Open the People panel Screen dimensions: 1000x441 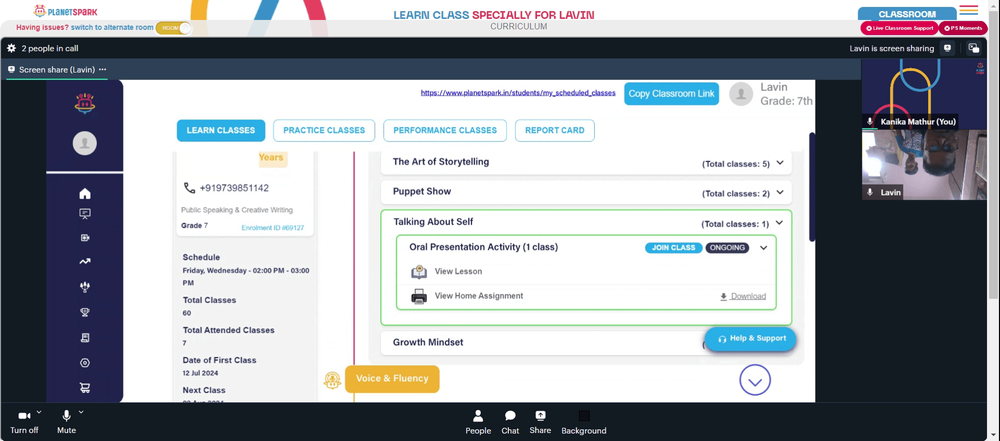click(x=478, y=422)
